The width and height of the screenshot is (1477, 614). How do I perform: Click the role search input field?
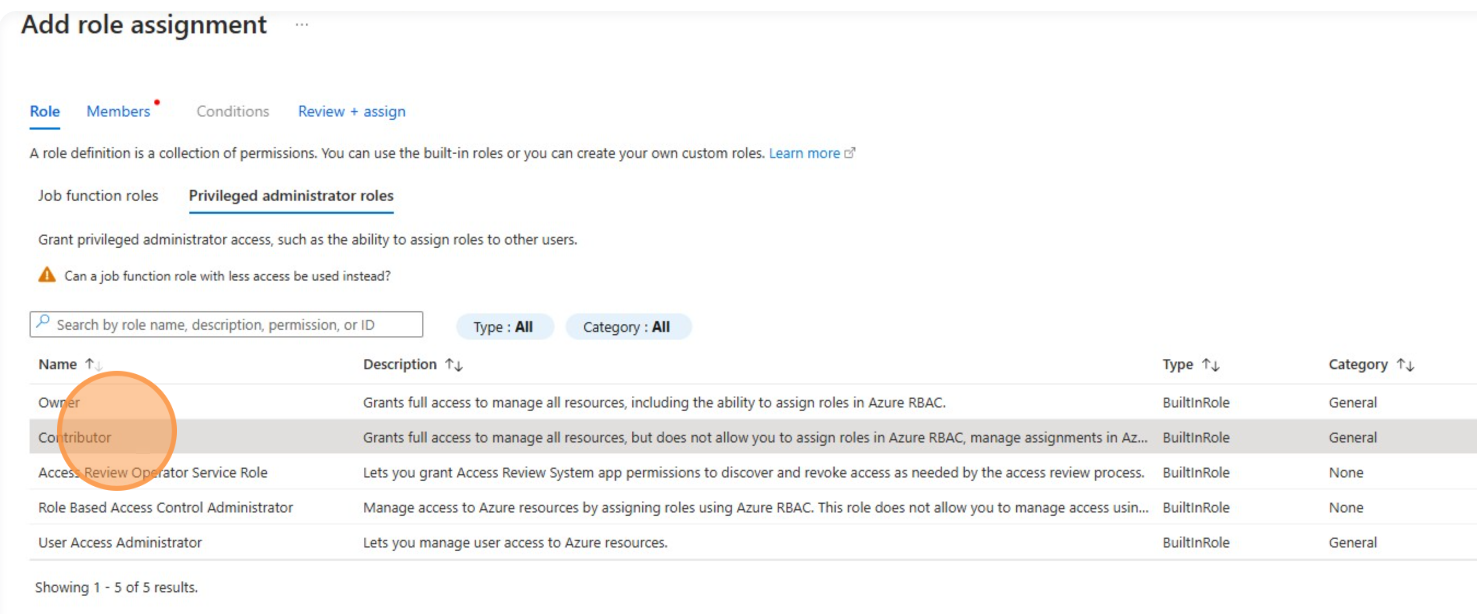[x=236, y=325]
